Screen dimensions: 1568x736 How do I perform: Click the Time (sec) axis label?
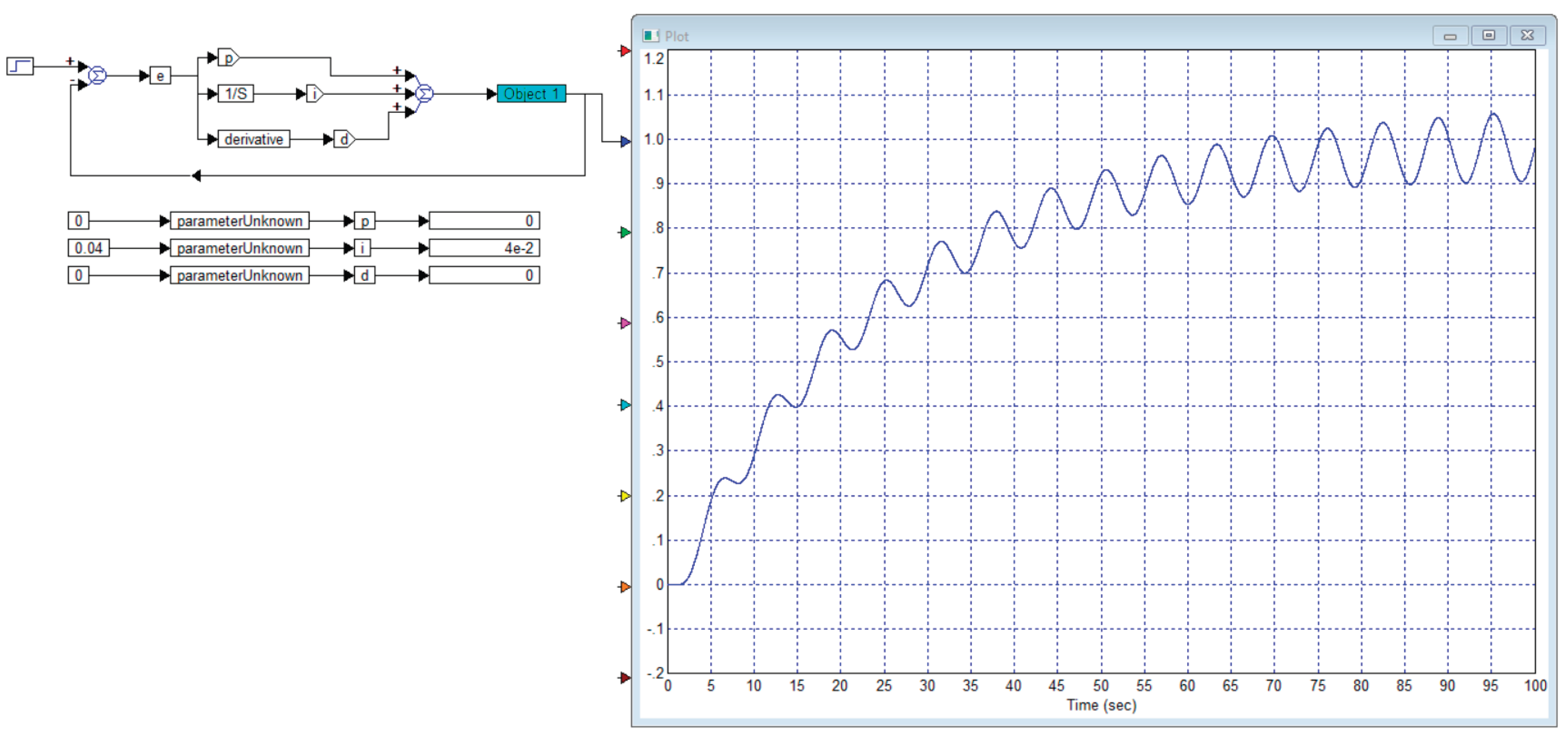pyautogui.click(x=1101, y=705)
